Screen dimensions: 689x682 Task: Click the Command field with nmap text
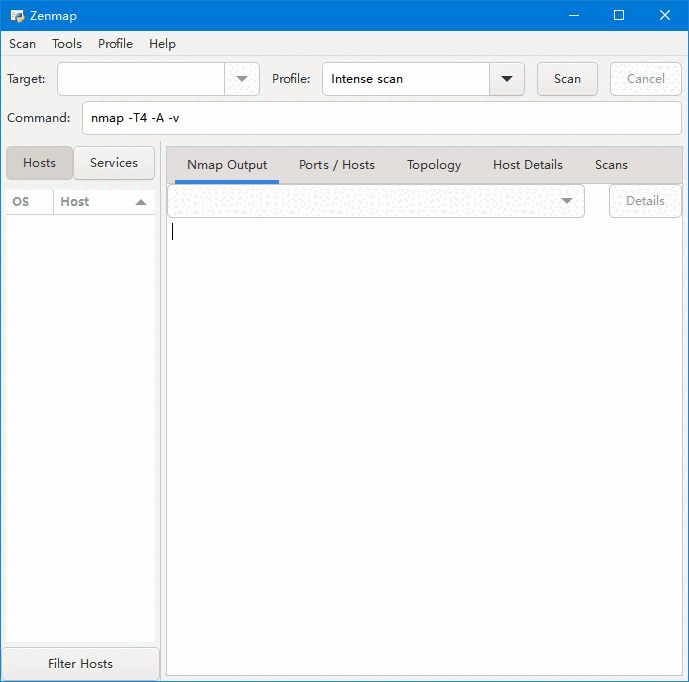[x=380, y=118]
